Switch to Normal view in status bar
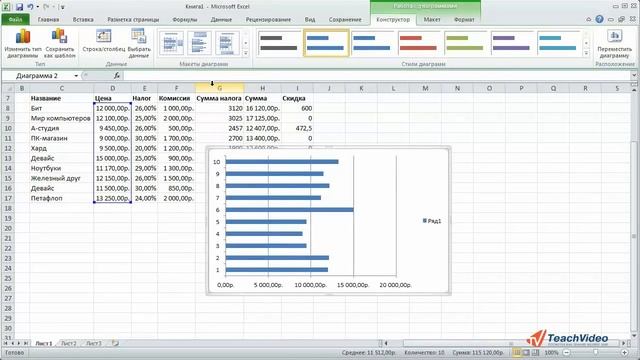Viewport: 640px width, 360px height. click(x=517, y=352)
